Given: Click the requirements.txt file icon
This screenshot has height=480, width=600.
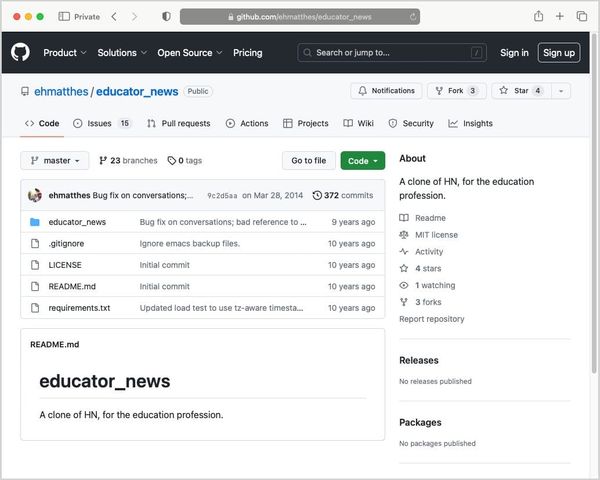Looking at the screenshot, I should 35,308.
